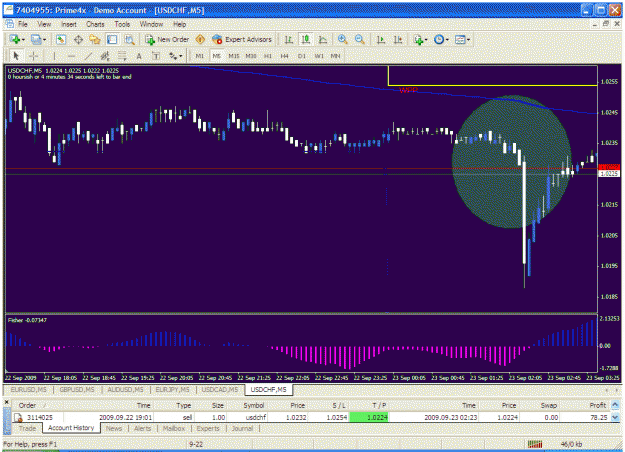The width and height of the screenshot is (625, 452).
Task: Switch chart to bar chart style
Action: 289,39
